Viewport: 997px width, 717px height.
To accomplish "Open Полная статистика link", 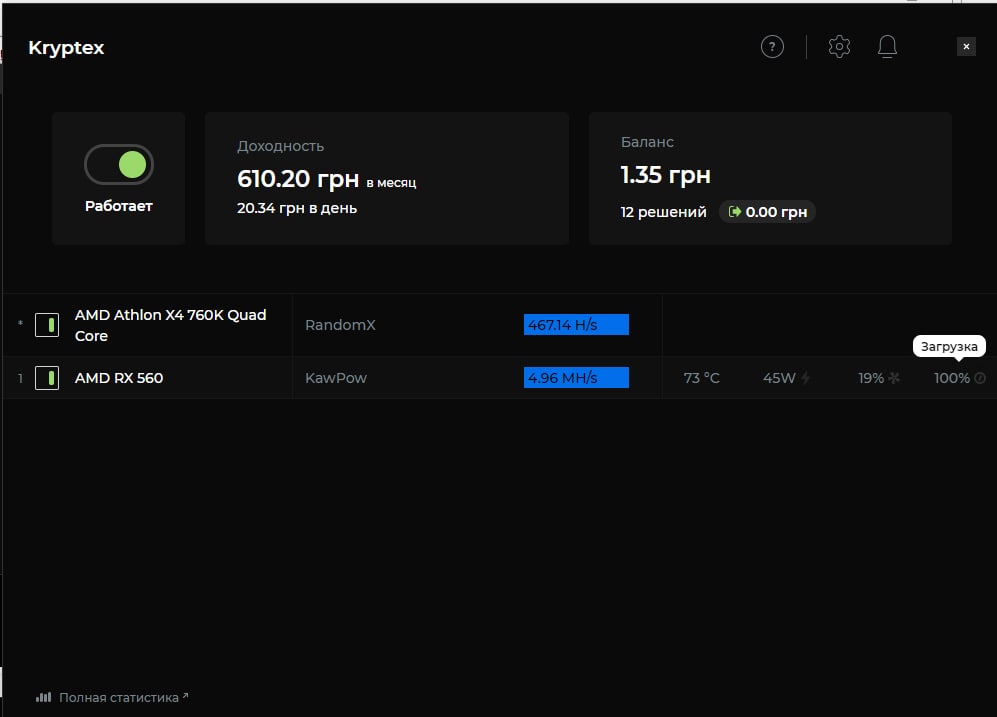I will (x=119, y=697).
